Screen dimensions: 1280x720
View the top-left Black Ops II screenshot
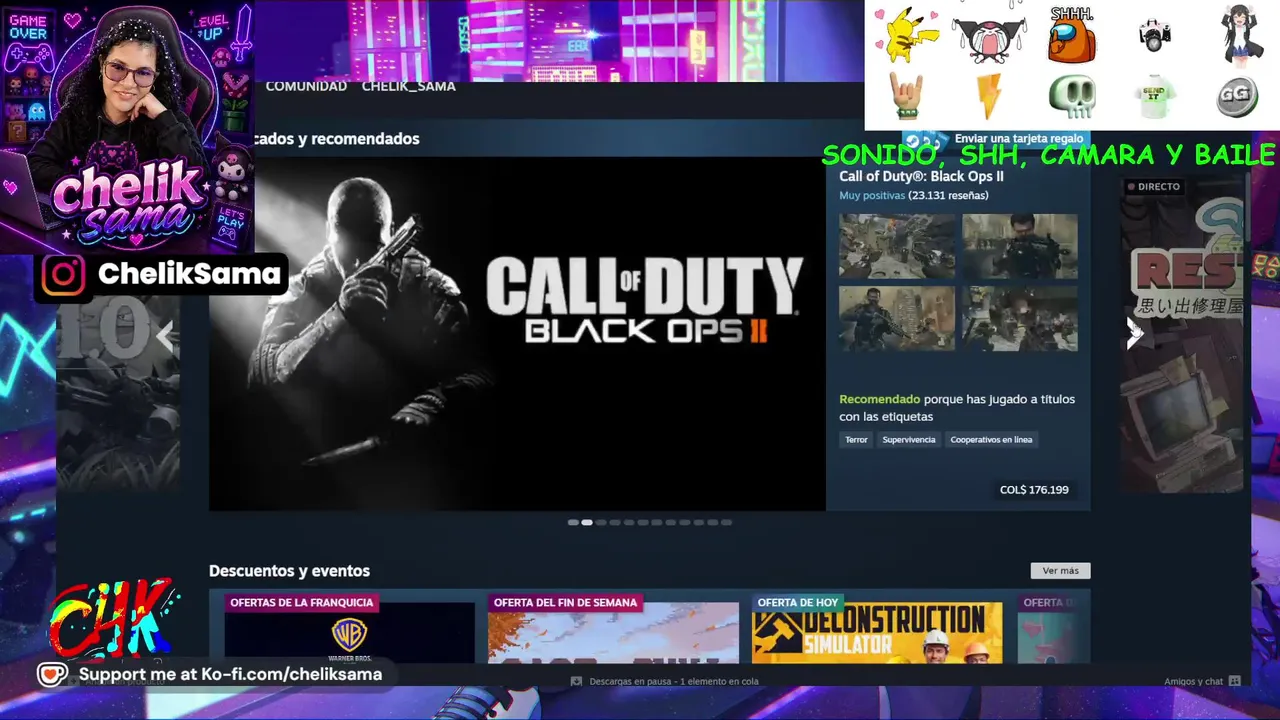897,246
